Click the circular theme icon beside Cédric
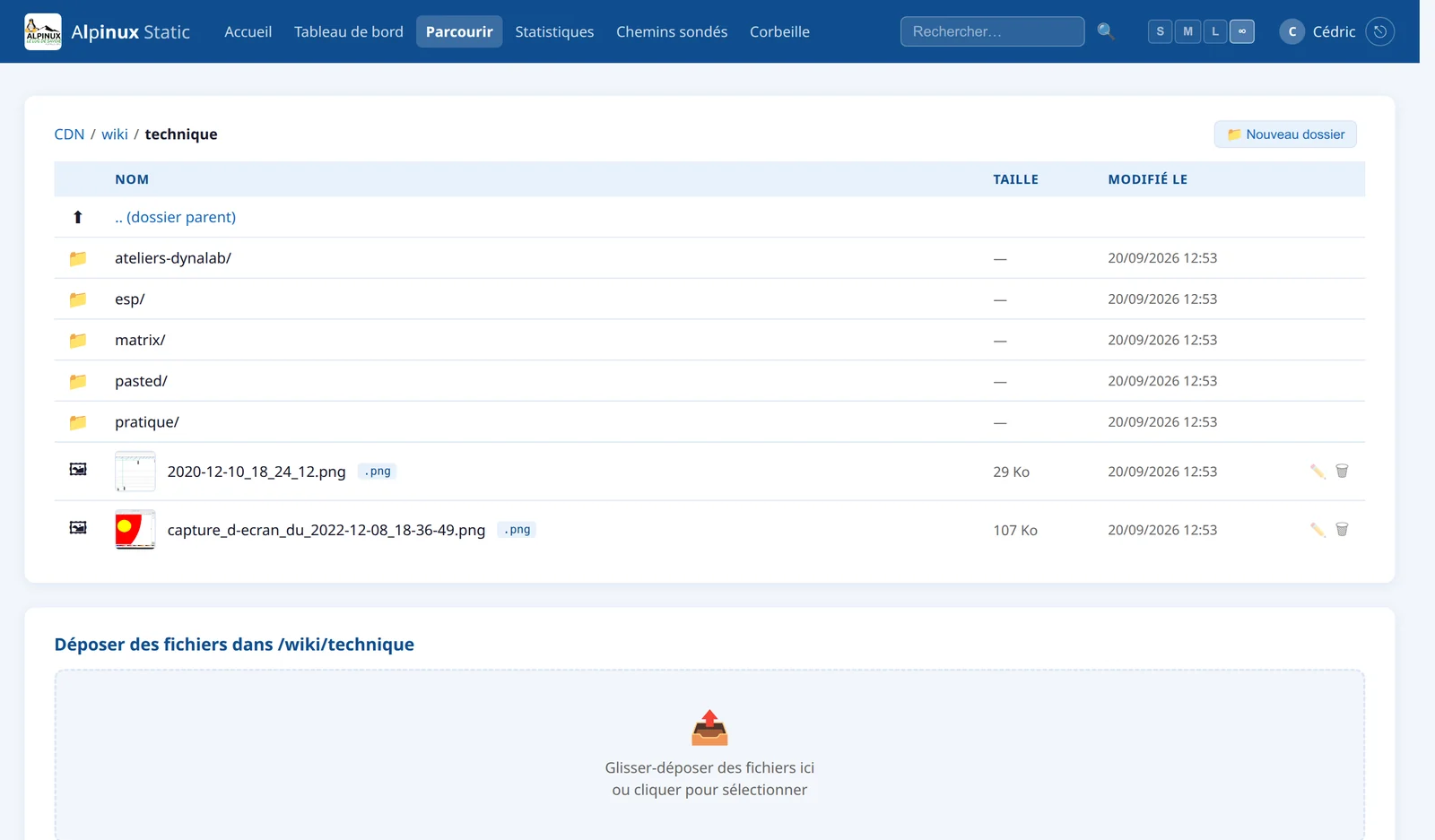The height and width of the screenshot is (840, 1435). (1379, 31)
